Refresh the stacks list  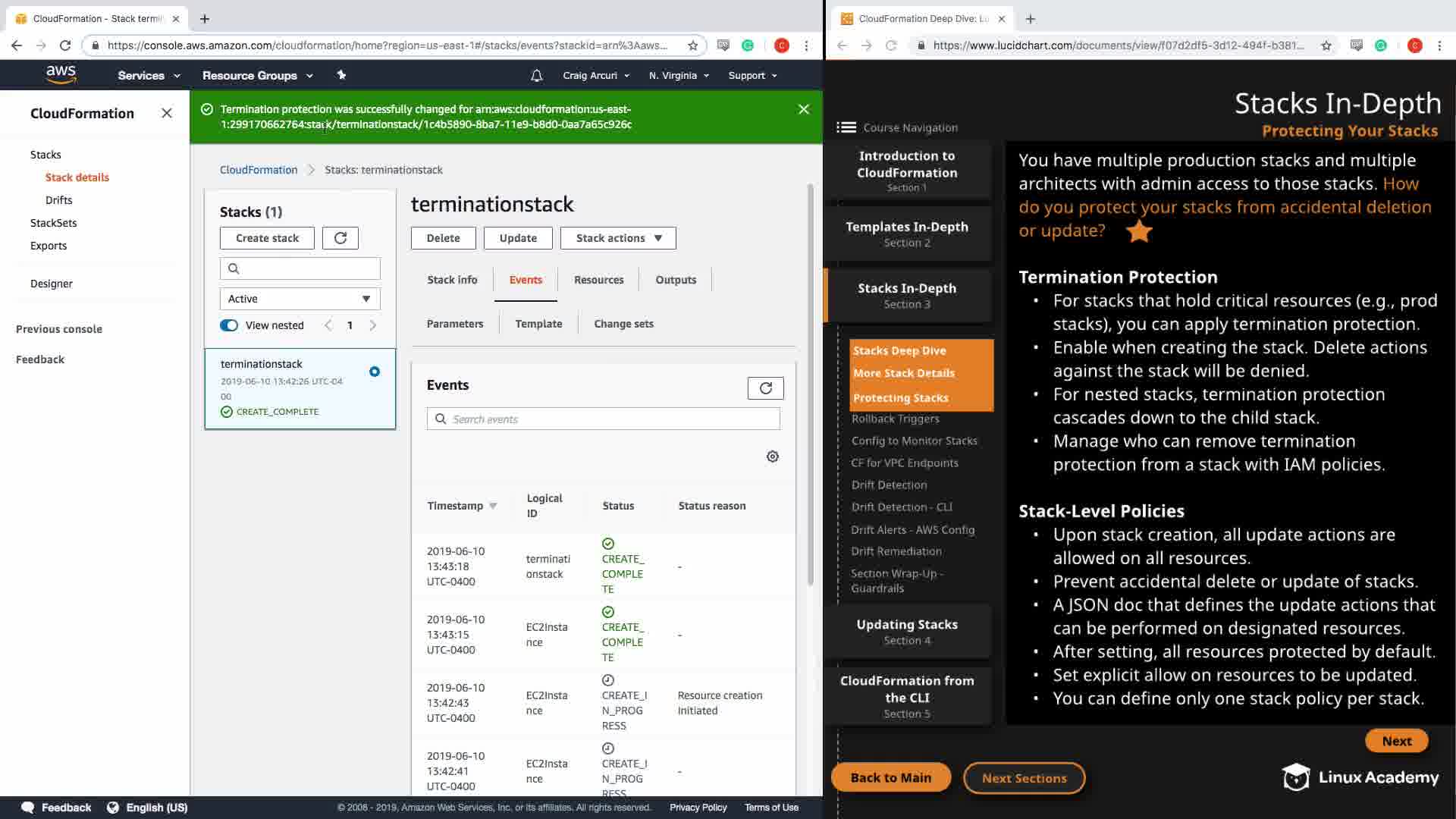point(340,238)
